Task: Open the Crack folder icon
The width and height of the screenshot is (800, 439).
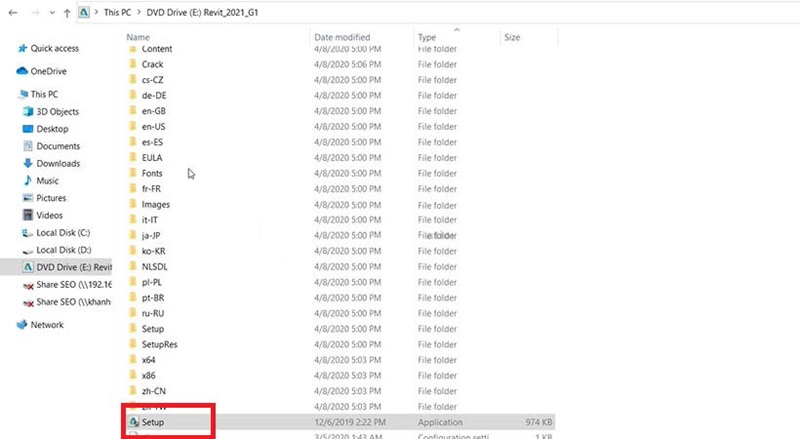Action: [x=132, y=64]
